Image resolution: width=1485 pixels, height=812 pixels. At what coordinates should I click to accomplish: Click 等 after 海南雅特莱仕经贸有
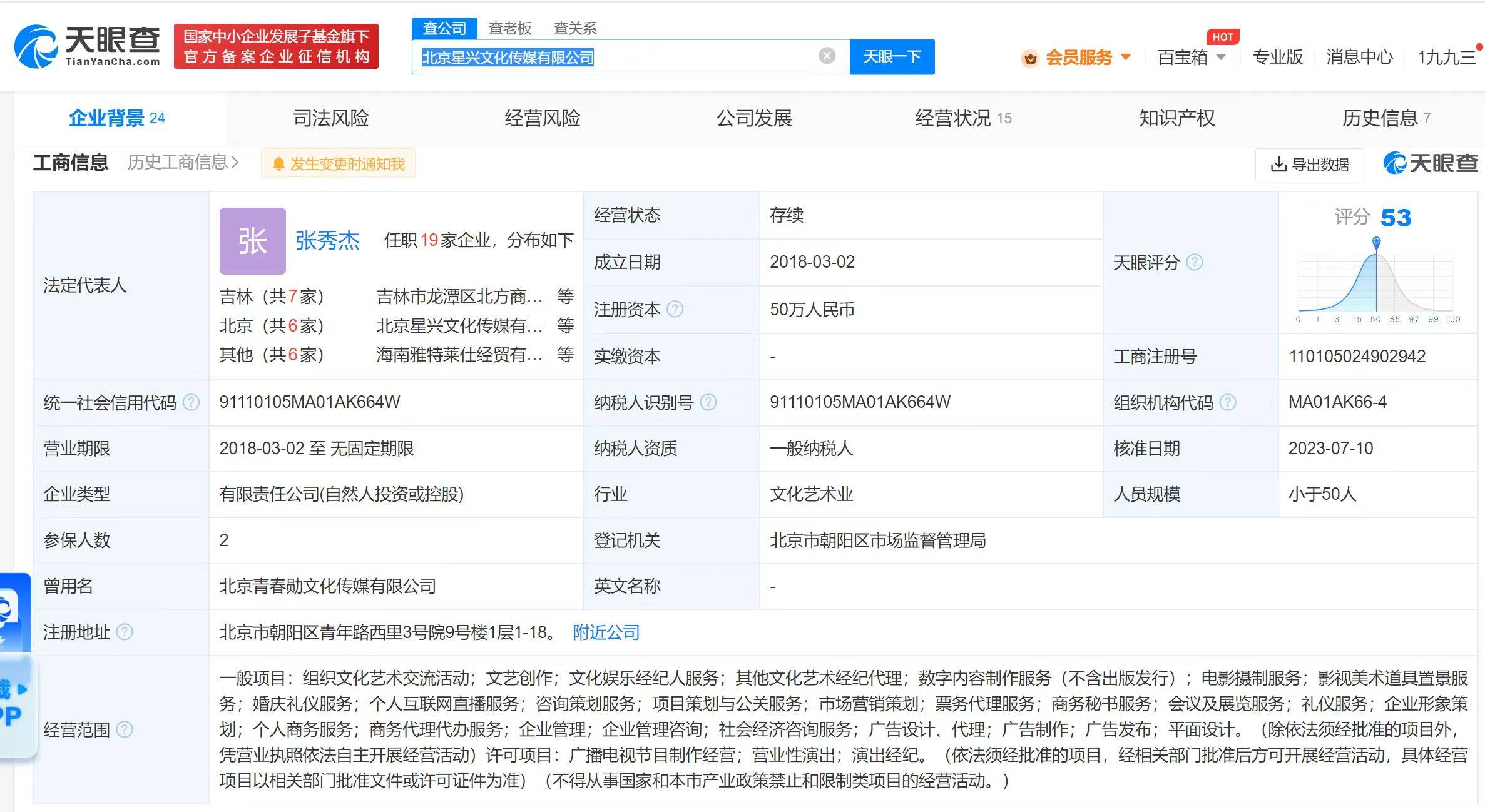[565, 355]
